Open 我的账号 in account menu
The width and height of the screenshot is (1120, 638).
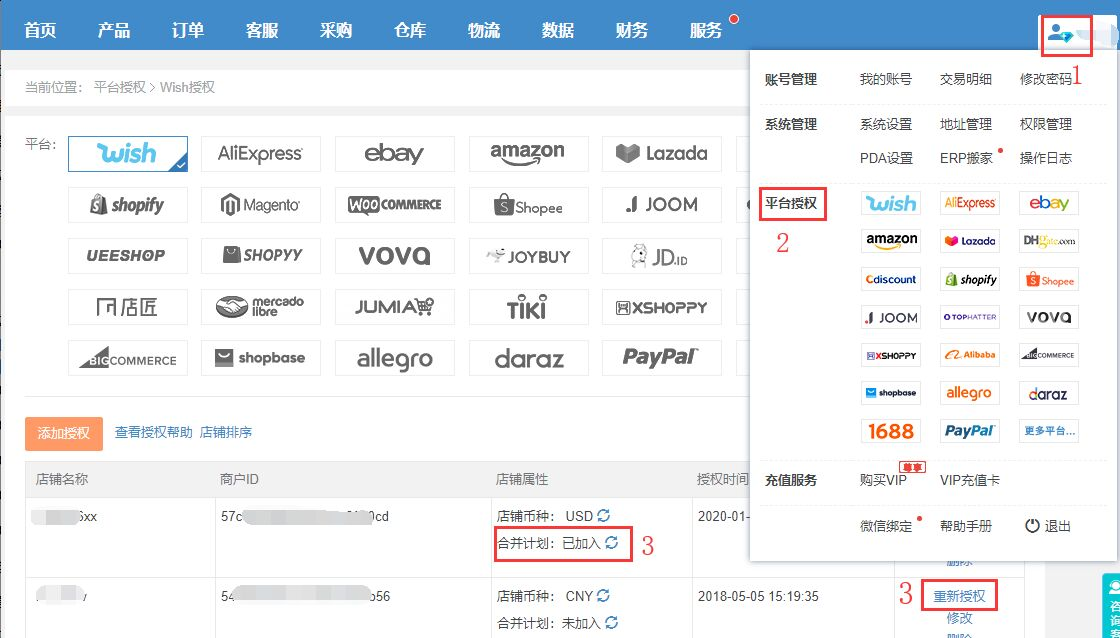coord(886,79)
